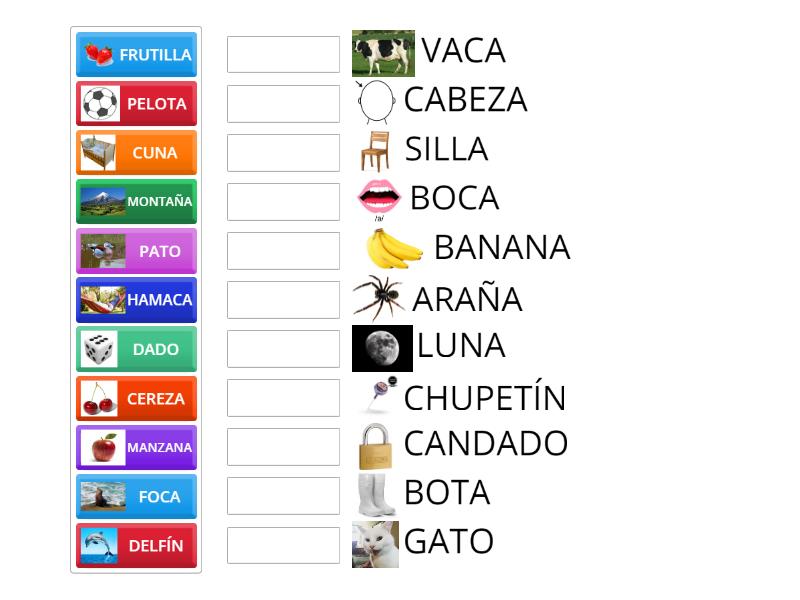
Task: Click the moon image next to LUNA
Action: click(x=383, y=347)
